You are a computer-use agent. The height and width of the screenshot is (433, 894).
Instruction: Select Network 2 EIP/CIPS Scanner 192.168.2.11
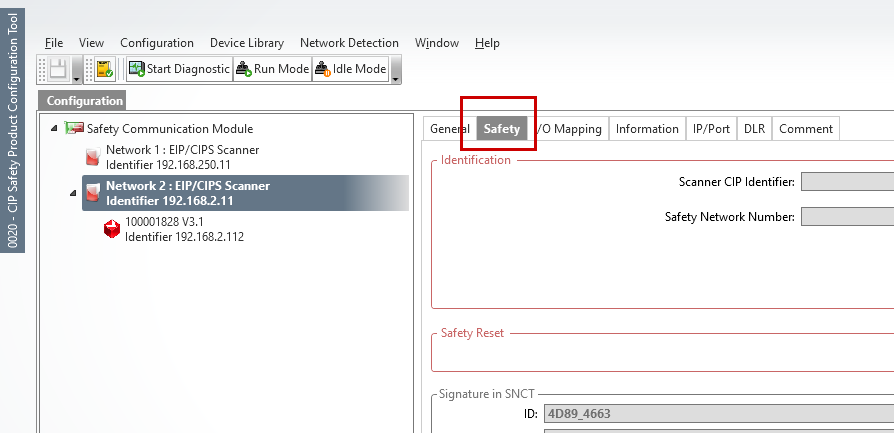(x=246, y=193)
